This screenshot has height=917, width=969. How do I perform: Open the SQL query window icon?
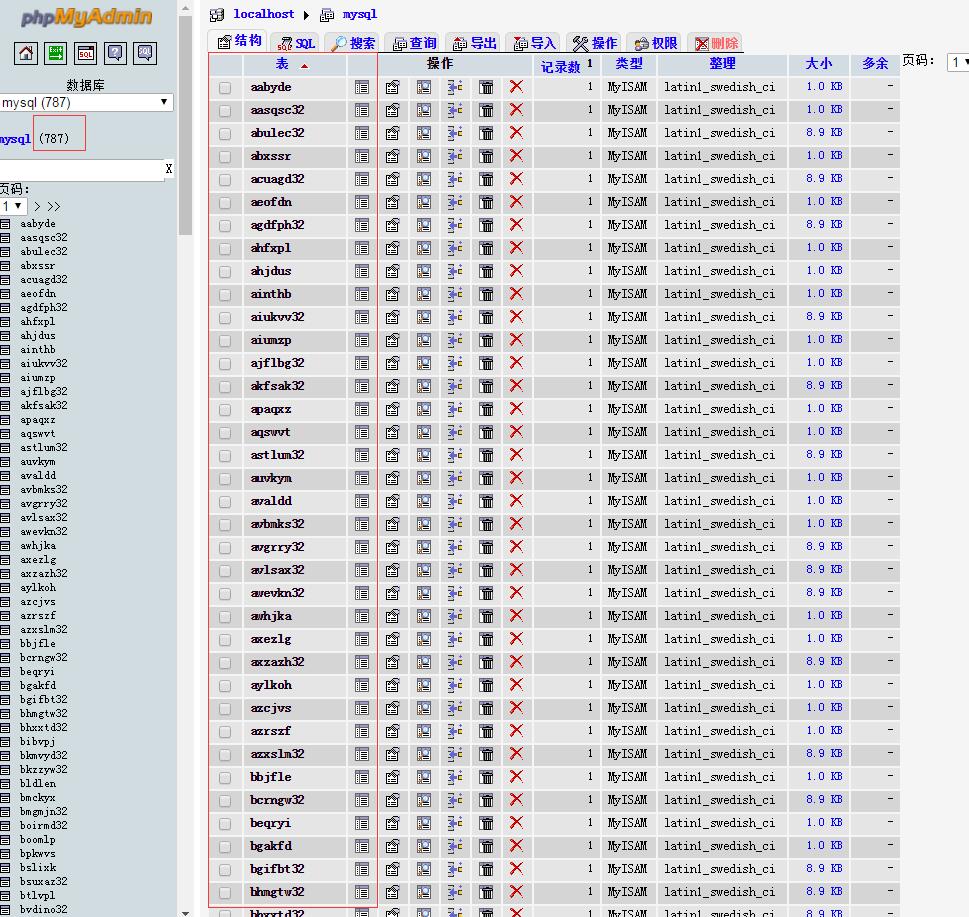click(x=85, y=53)
